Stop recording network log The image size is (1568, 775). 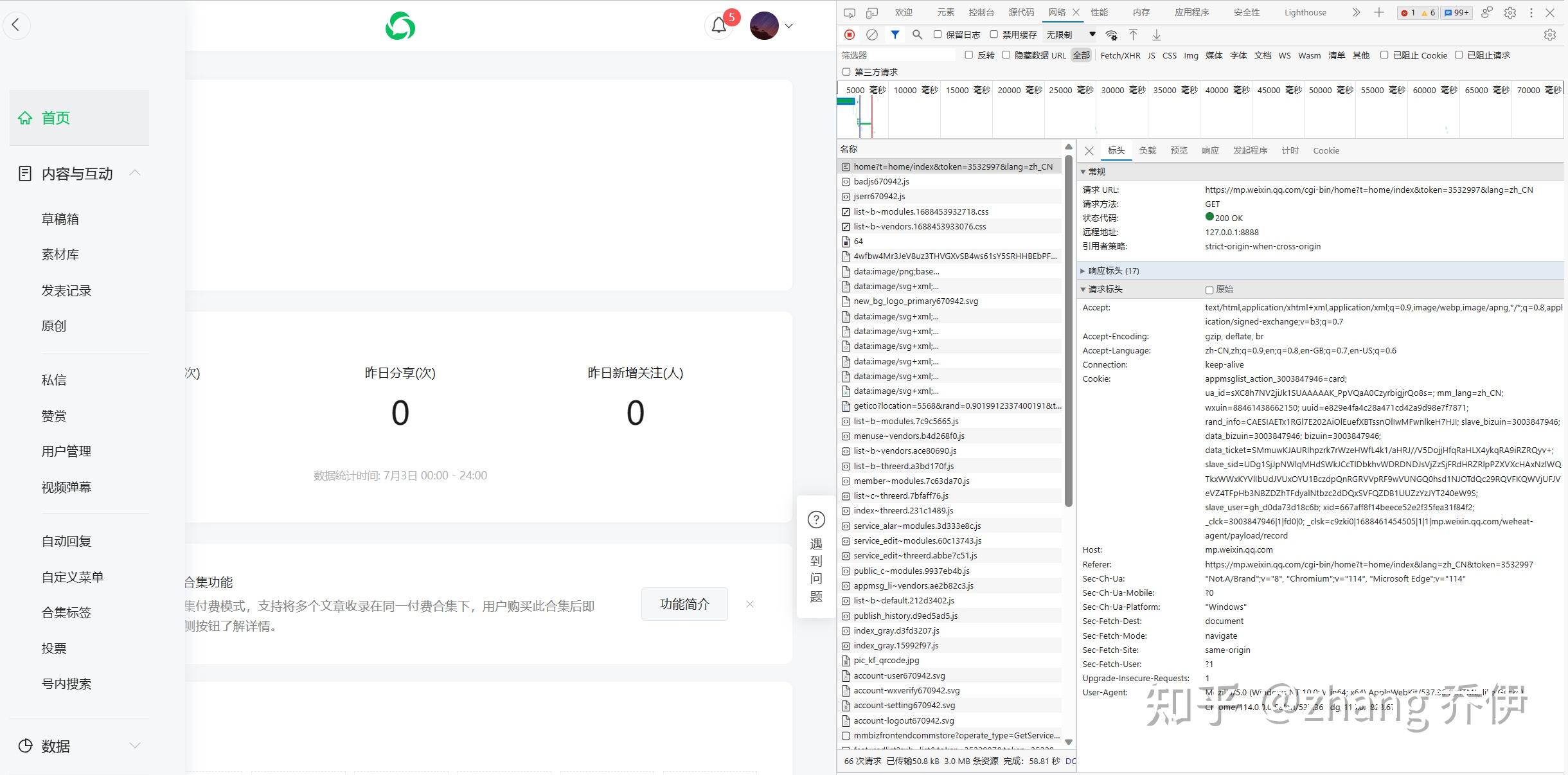tap(850, 35)
